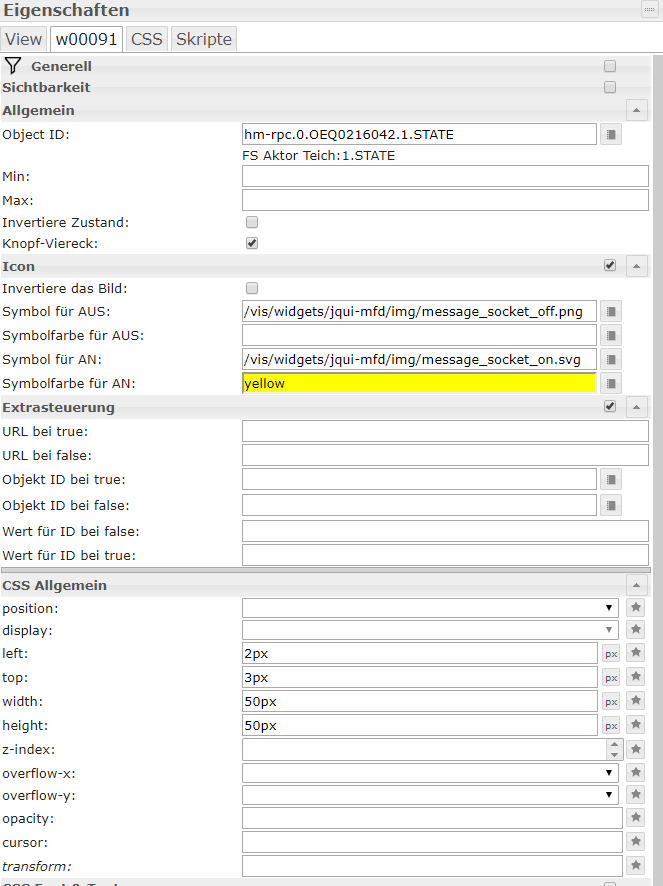Click the star icon next to left
Image resolution: width=663 pixels, height=886 pixels.
coord(636,653)
